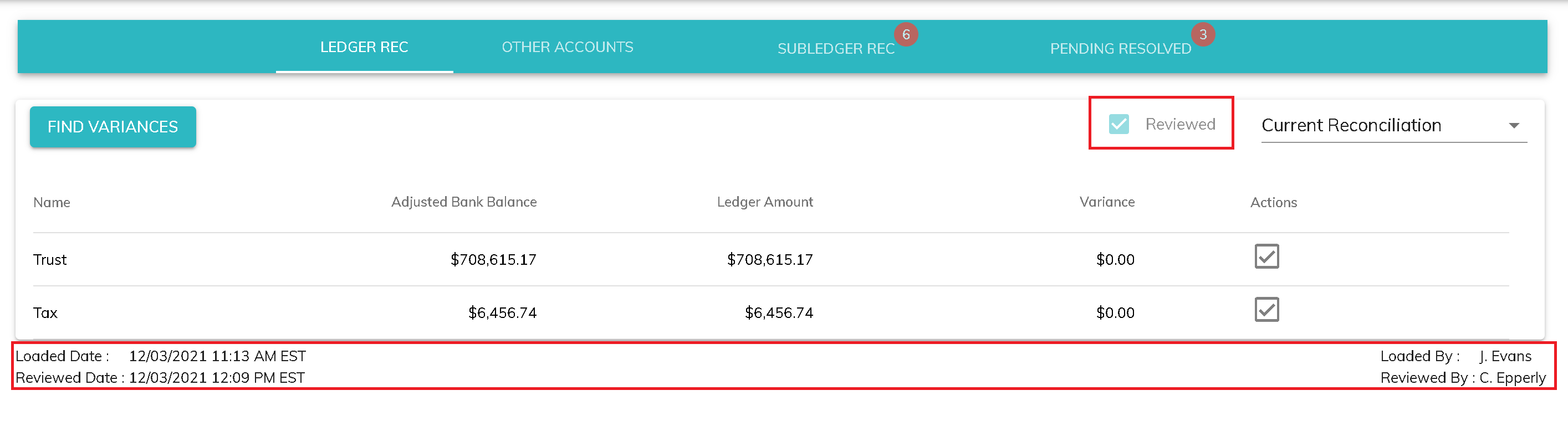Select the Pending Resolved tab
The image size is (1568, 421).
click(1120, 49)
